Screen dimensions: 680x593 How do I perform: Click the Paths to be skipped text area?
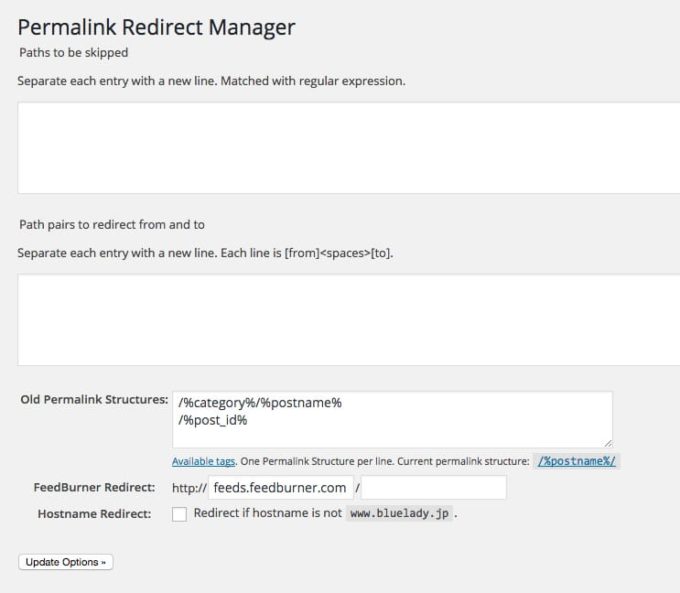coord(348,147)
